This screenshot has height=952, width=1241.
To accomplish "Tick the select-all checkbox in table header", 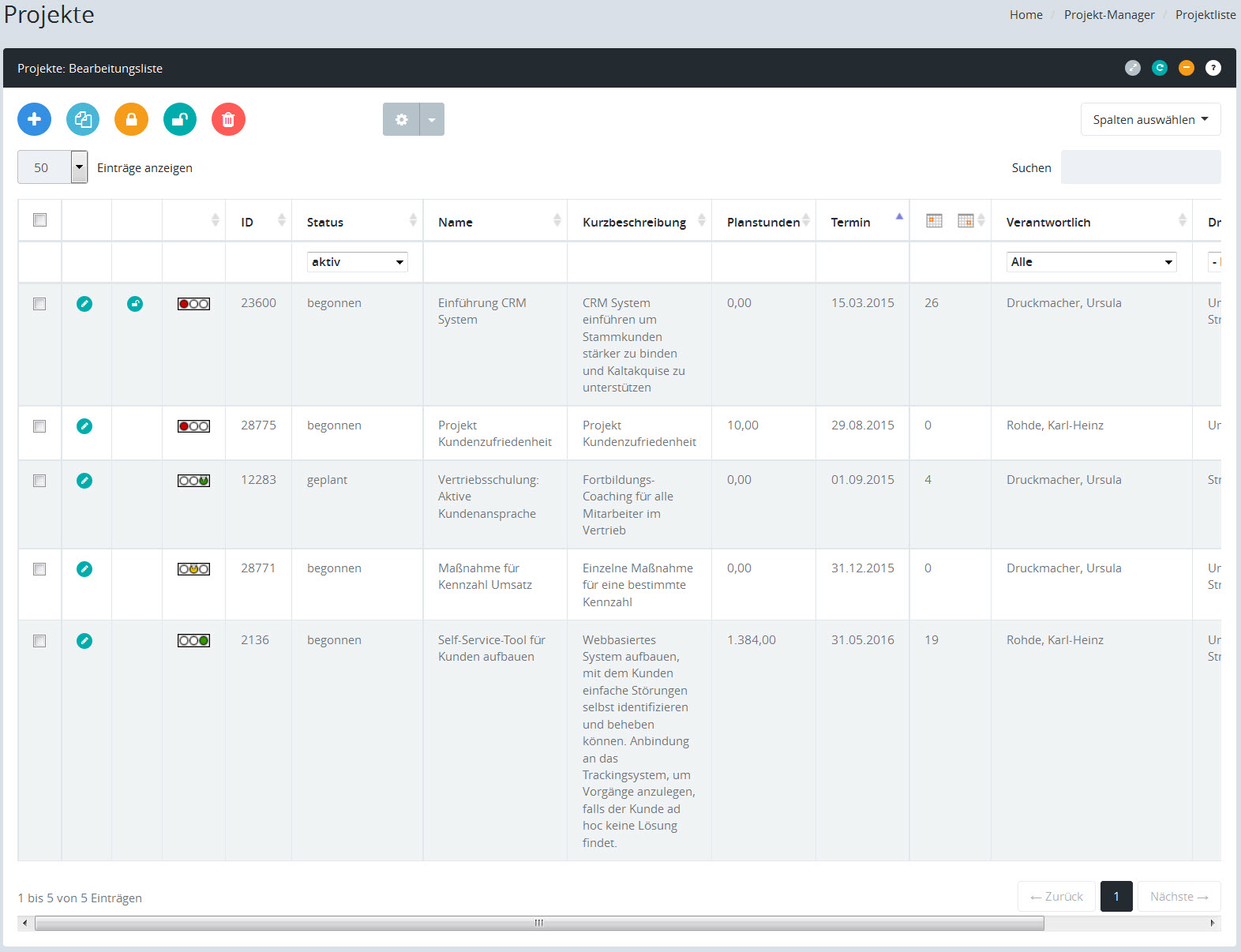I will (39, 220).
